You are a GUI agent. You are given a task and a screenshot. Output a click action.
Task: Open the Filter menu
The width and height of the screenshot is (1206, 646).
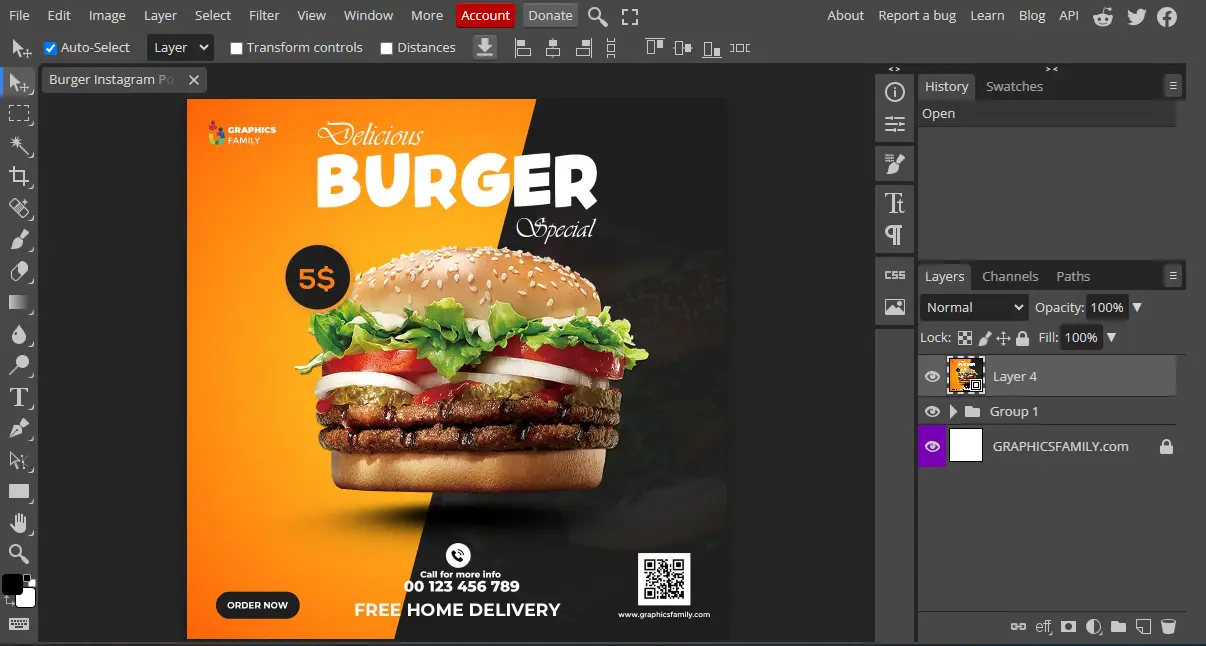264,15
